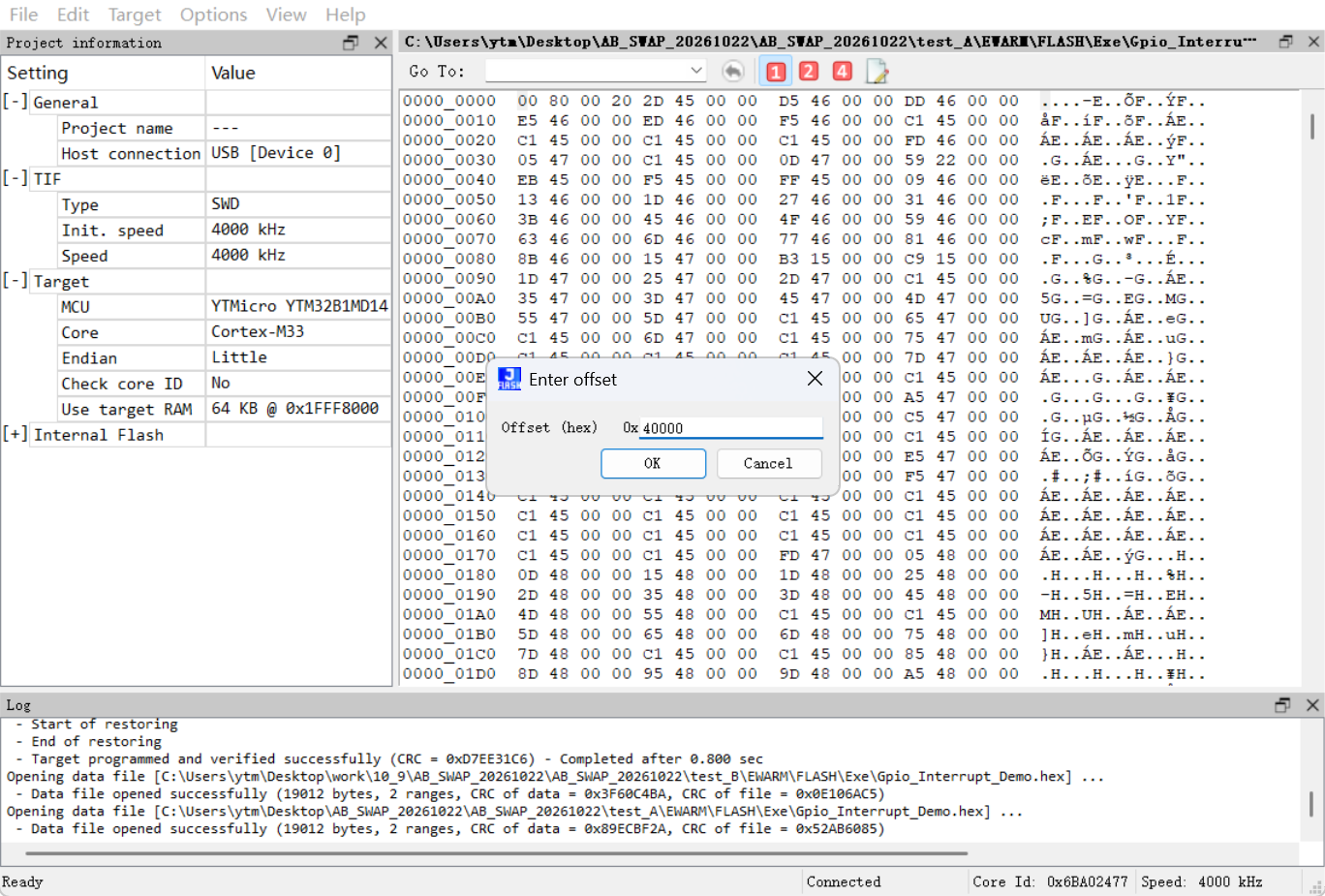The height and width of the screenshot is (896, 1325).
Task: Click the Core Id status bar entry
Action: coord(1050,881)
